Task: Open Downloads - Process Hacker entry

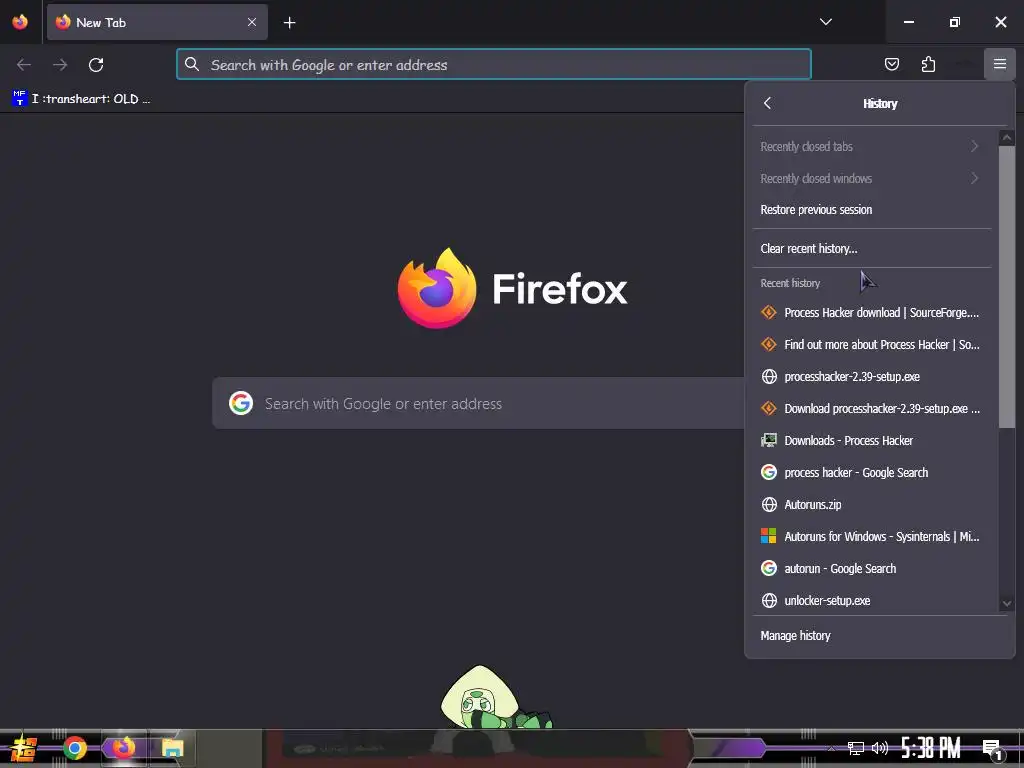Action: (x=871, y=441)
